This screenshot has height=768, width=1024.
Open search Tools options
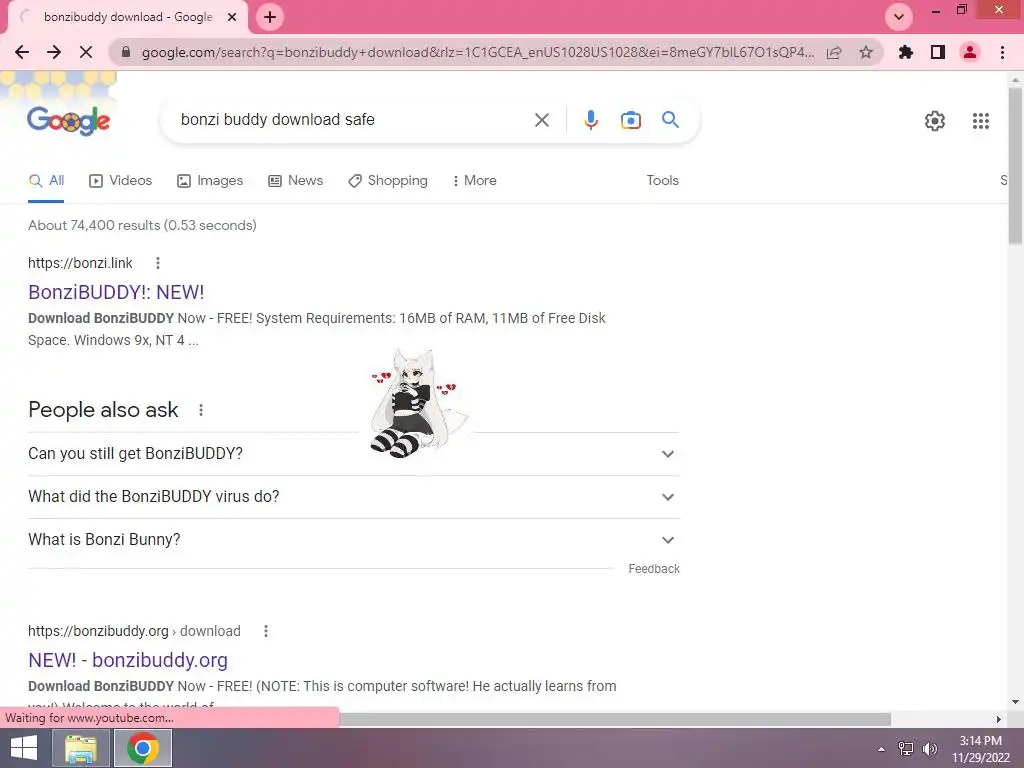tap(662, 180)
